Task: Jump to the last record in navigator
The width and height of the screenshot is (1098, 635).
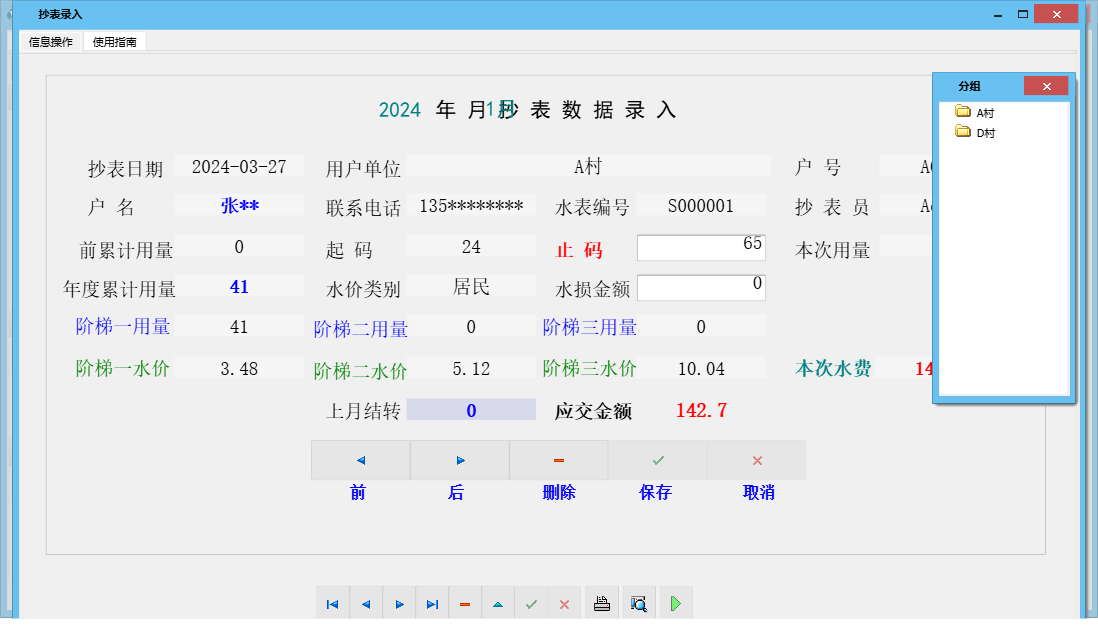Action: [x=432, y=603]
